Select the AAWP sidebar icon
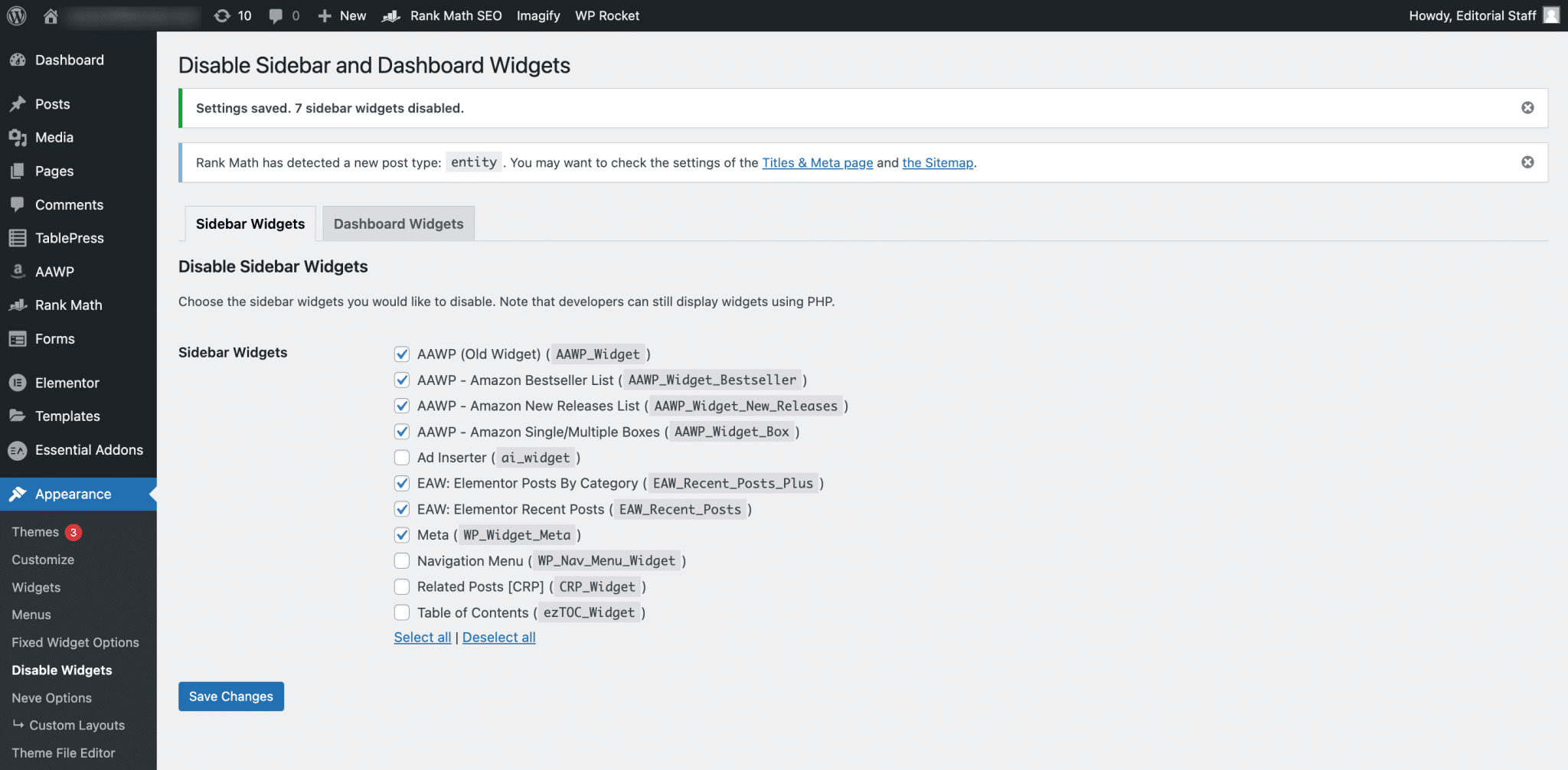This screenshot has width=1568, height=770. point(18,271)
